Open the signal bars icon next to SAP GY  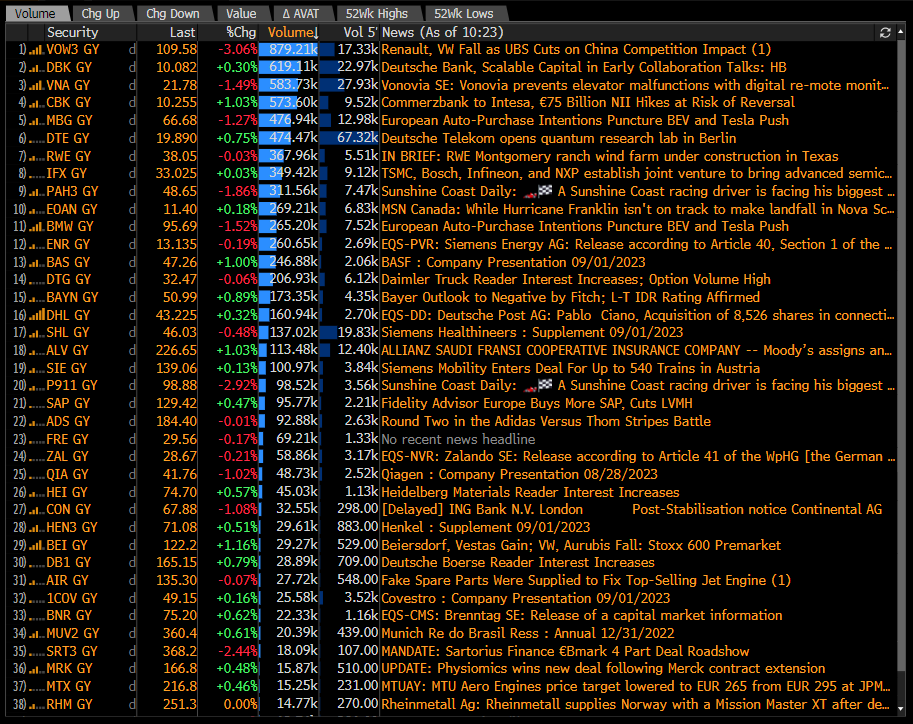[x=36, y=404]
